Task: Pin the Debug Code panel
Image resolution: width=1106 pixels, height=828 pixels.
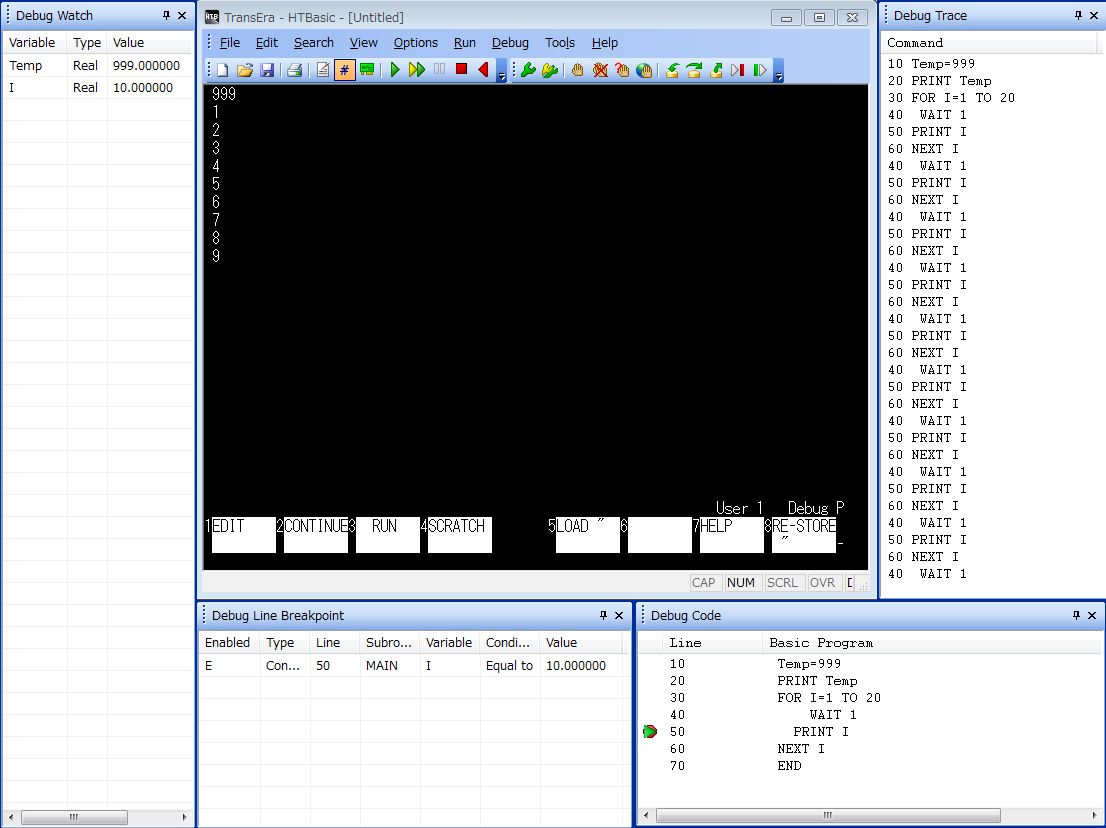Action: click(1076, 616)
